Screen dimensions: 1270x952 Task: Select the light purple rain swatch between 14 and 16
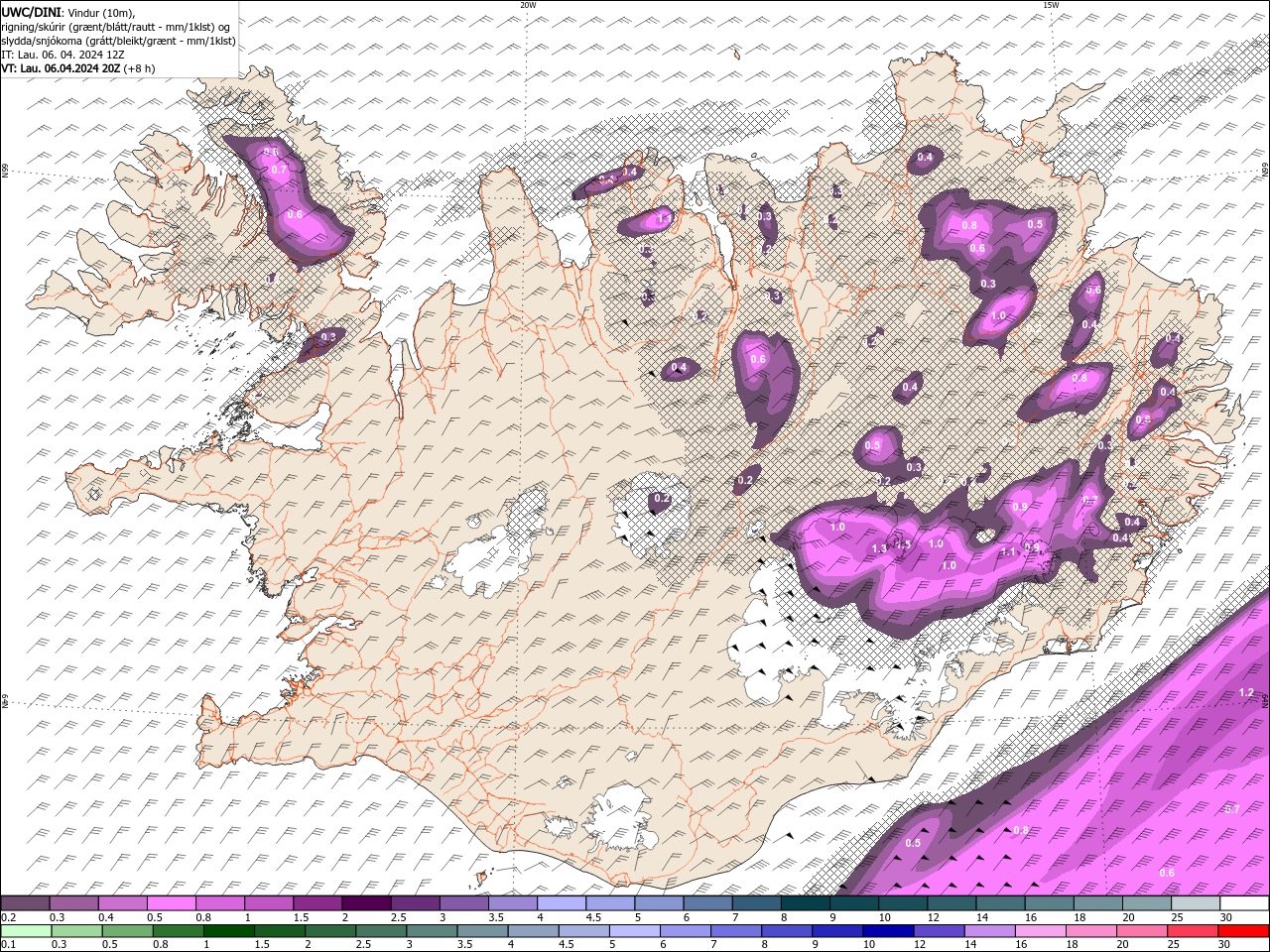tap(988, 931)
